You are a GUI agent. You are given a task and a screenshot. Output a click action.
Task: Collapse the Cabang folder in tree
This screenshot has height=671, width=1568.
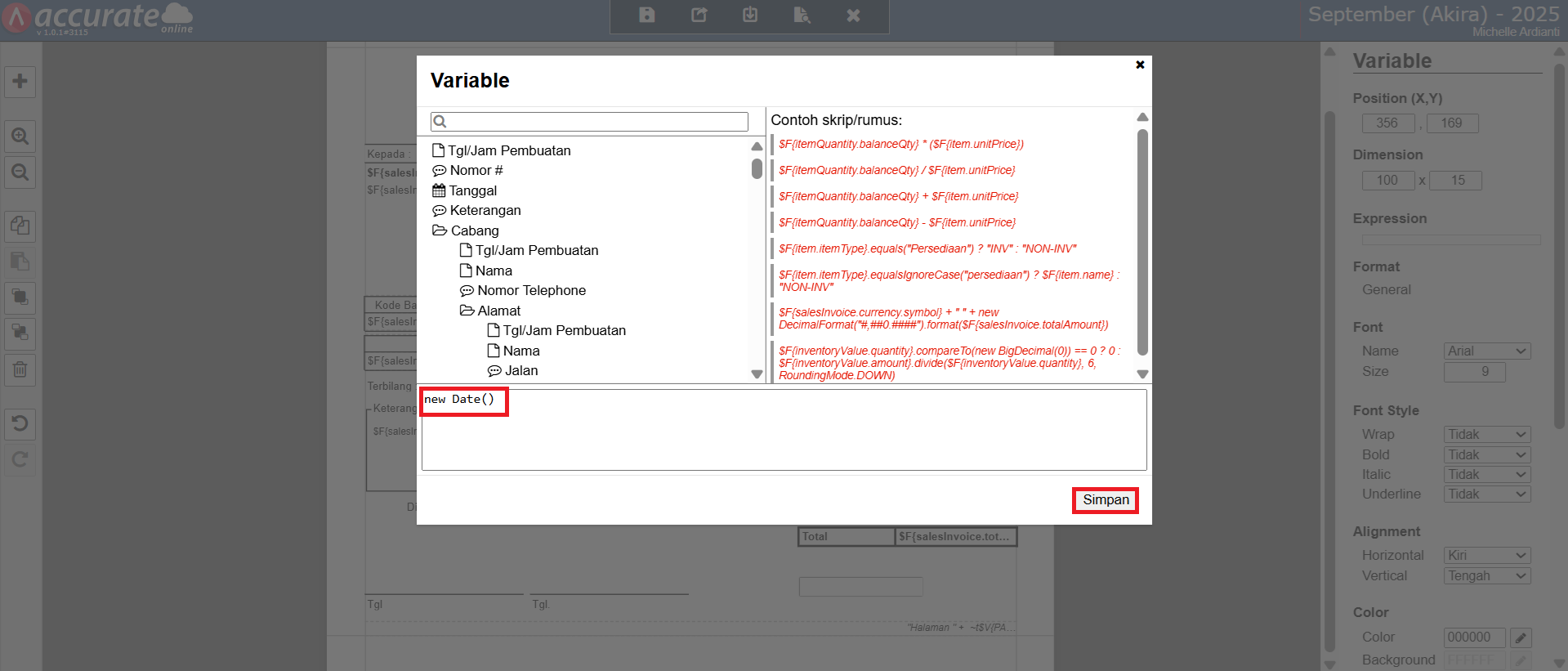[440, 230]
